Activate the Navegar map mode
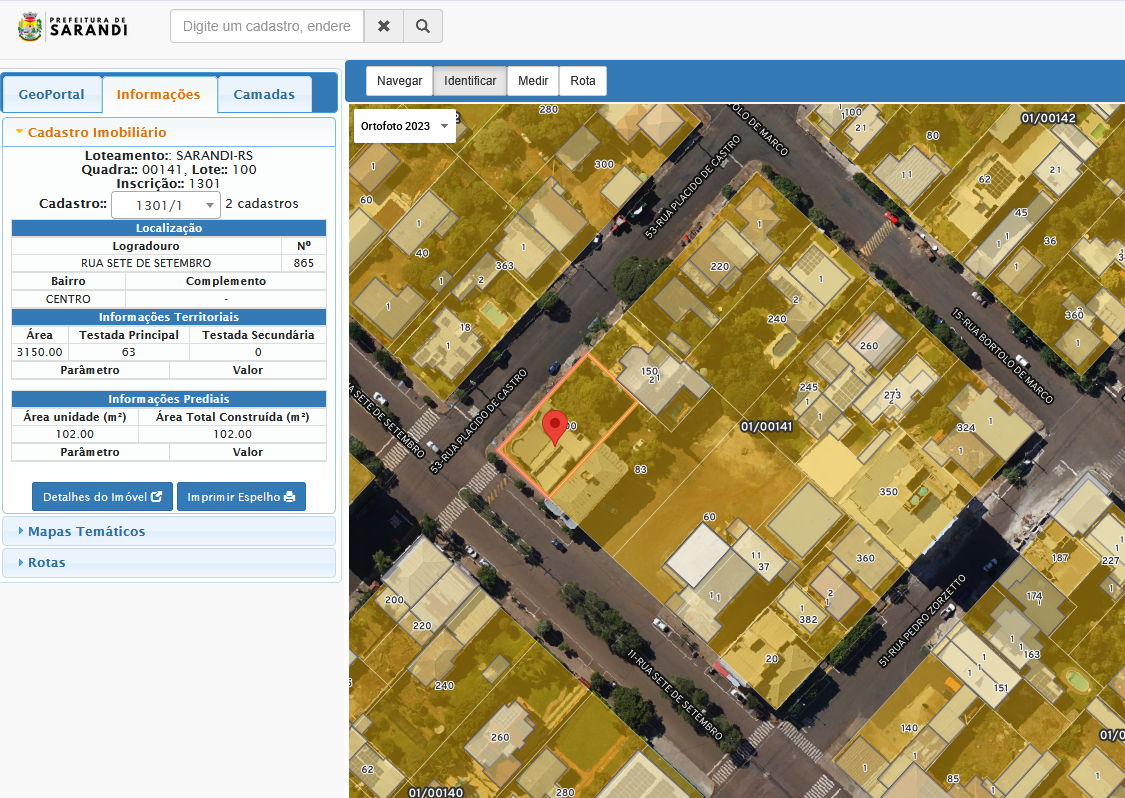1125x798 pixels. (x=400, y=81)
